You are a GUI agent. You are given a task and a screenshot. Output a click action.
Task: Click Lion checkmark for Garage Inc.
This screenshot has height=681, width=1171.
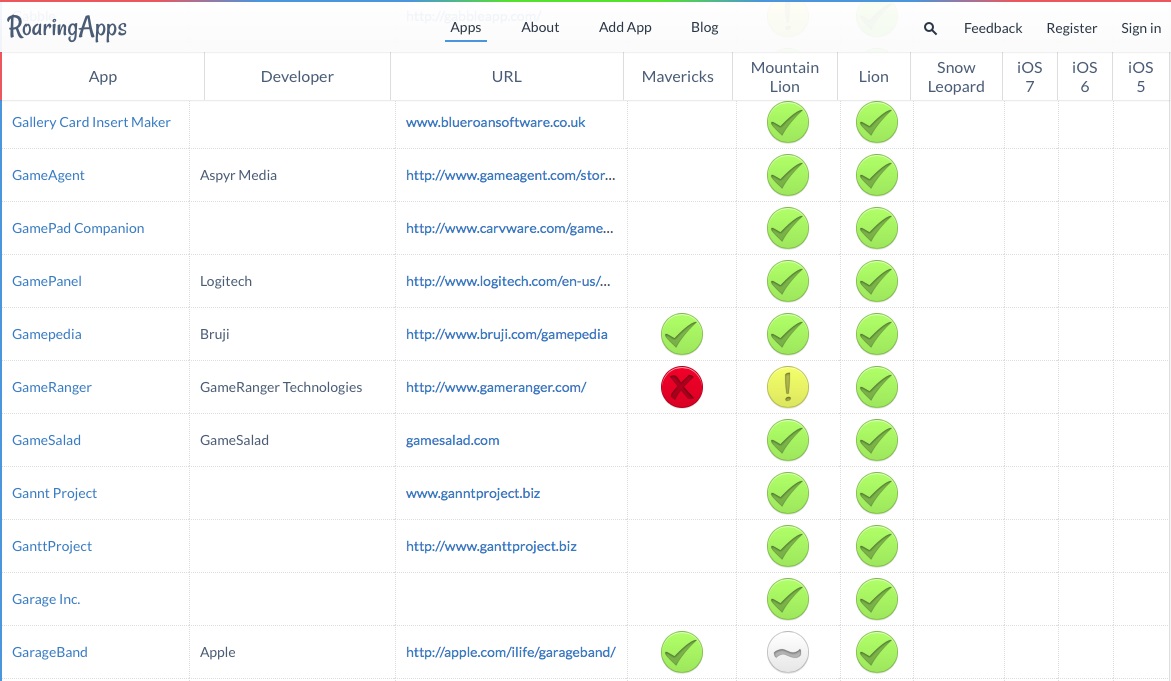[x=877, y=600]
